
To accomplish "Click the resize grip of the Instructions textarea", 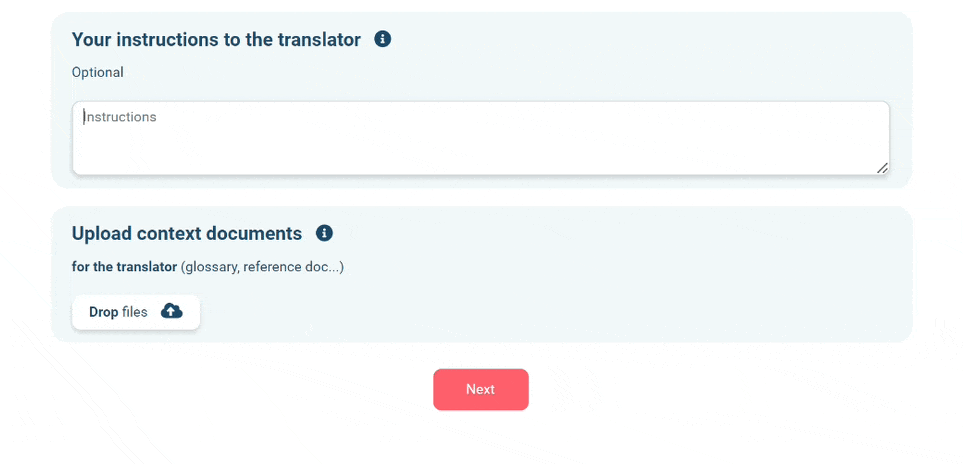I will click(882, 168).
